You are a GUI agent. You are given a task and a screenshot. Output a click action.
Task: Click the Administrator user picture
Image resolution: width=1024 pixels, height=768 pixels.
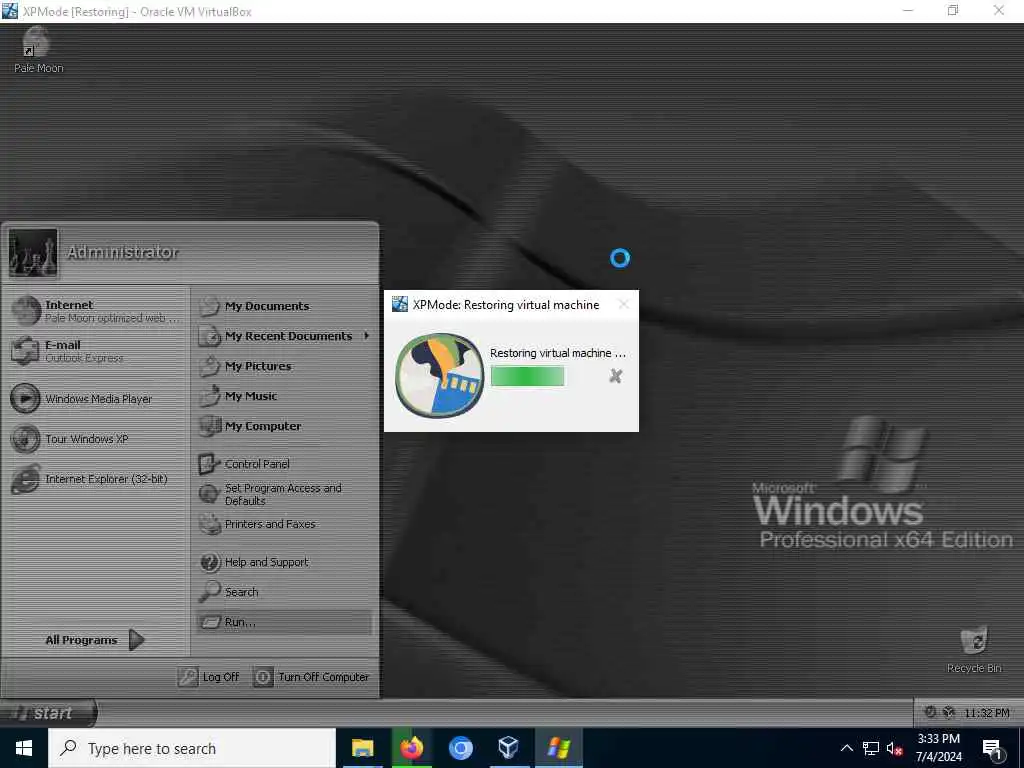point(33,253)
